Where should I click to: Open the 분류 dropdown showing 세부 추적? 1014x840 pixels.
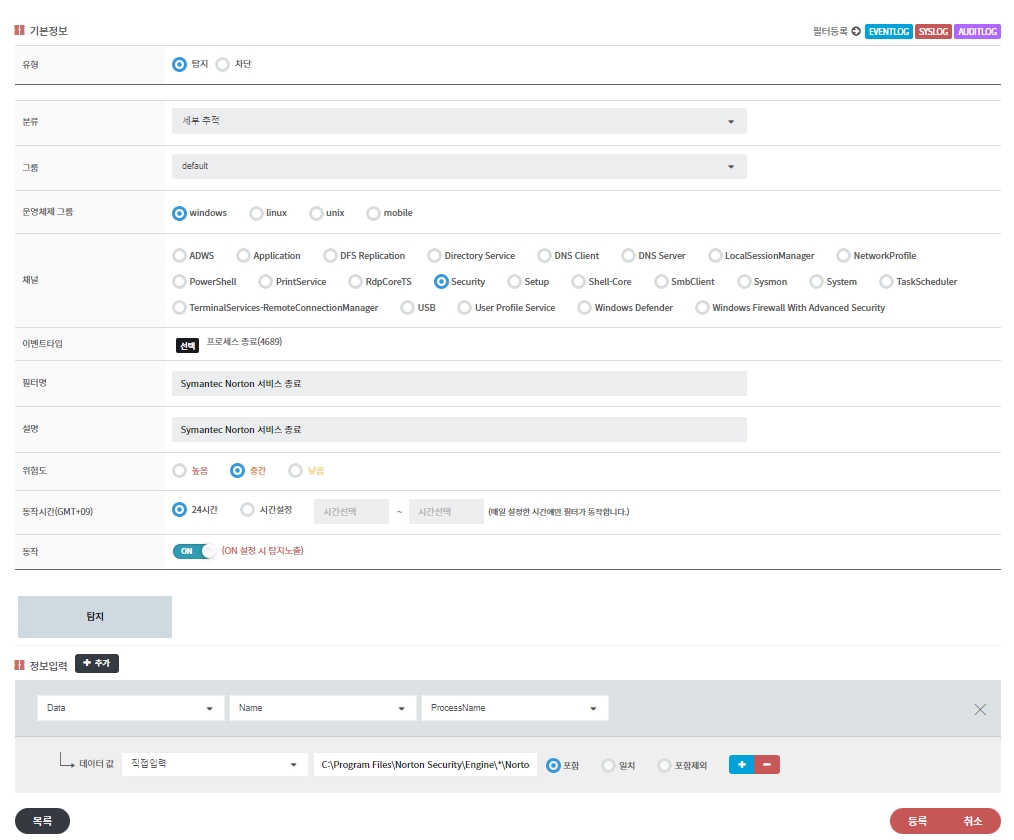point(459,121)
